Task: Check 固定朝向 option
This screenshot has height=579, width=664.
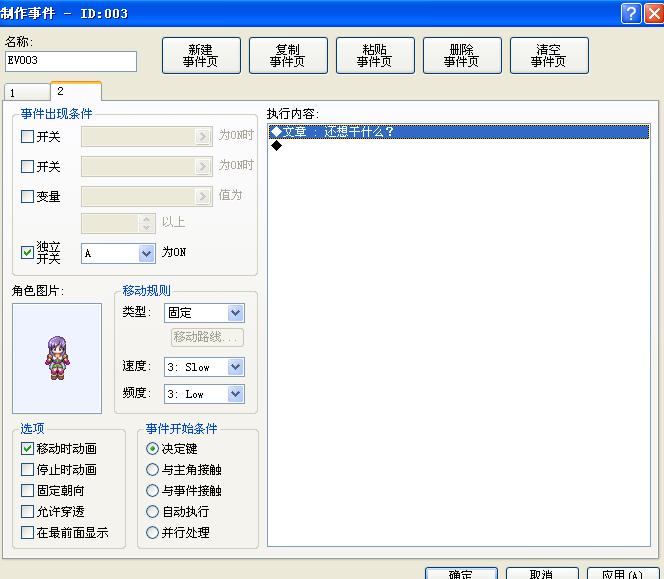Action: click(27, 490)
